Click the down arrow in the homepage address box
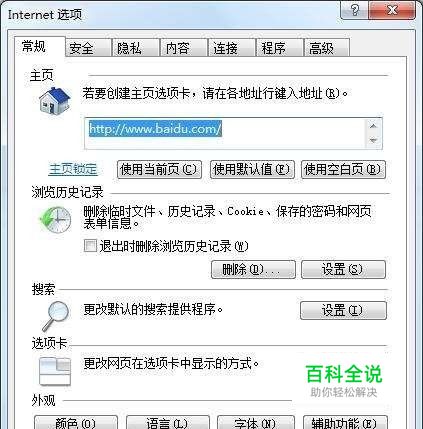This screenshot has height=429, width=423. pos(373,141)
